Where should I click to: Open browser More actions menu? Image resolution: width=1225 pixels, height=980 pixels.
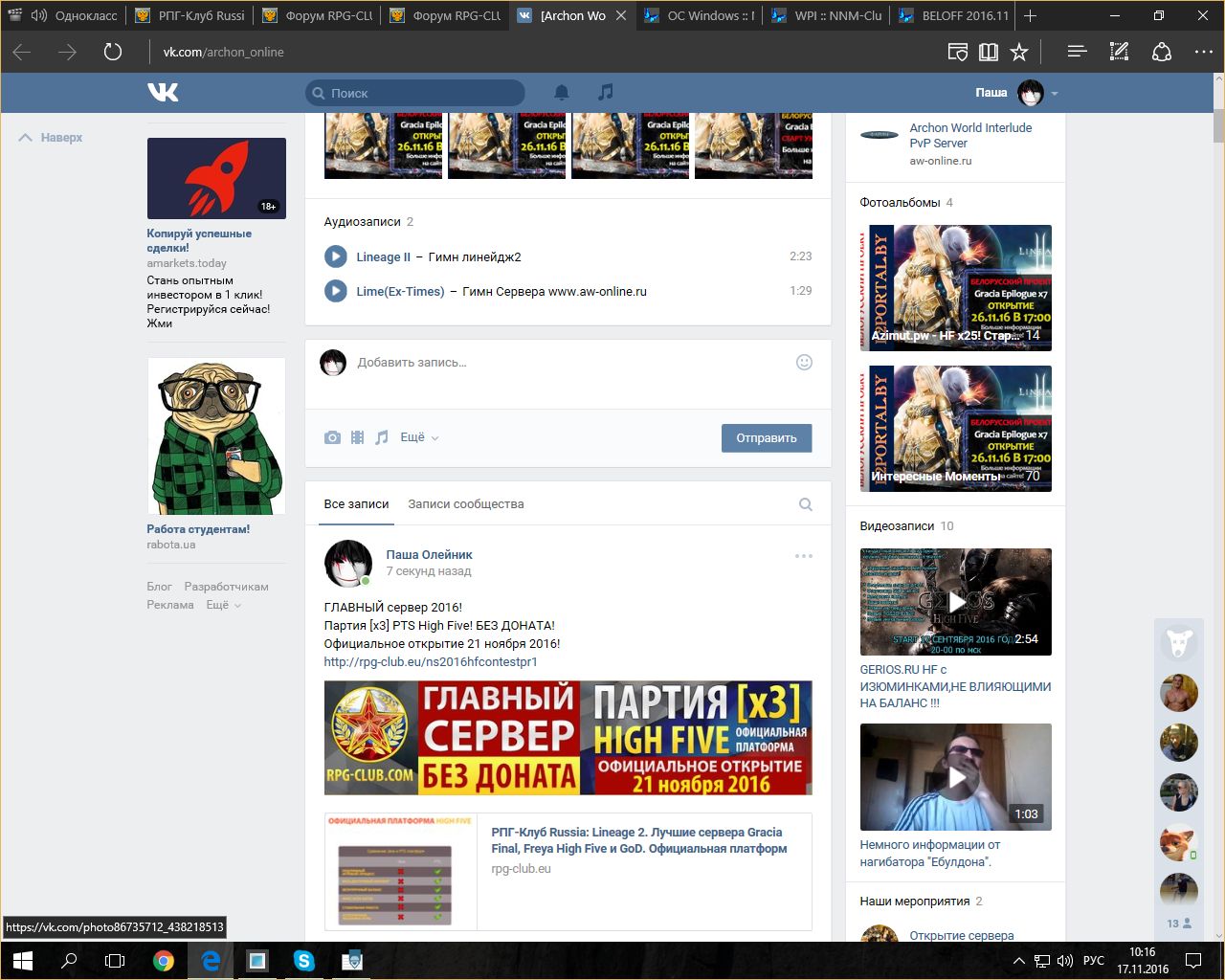coord(1204,52)
